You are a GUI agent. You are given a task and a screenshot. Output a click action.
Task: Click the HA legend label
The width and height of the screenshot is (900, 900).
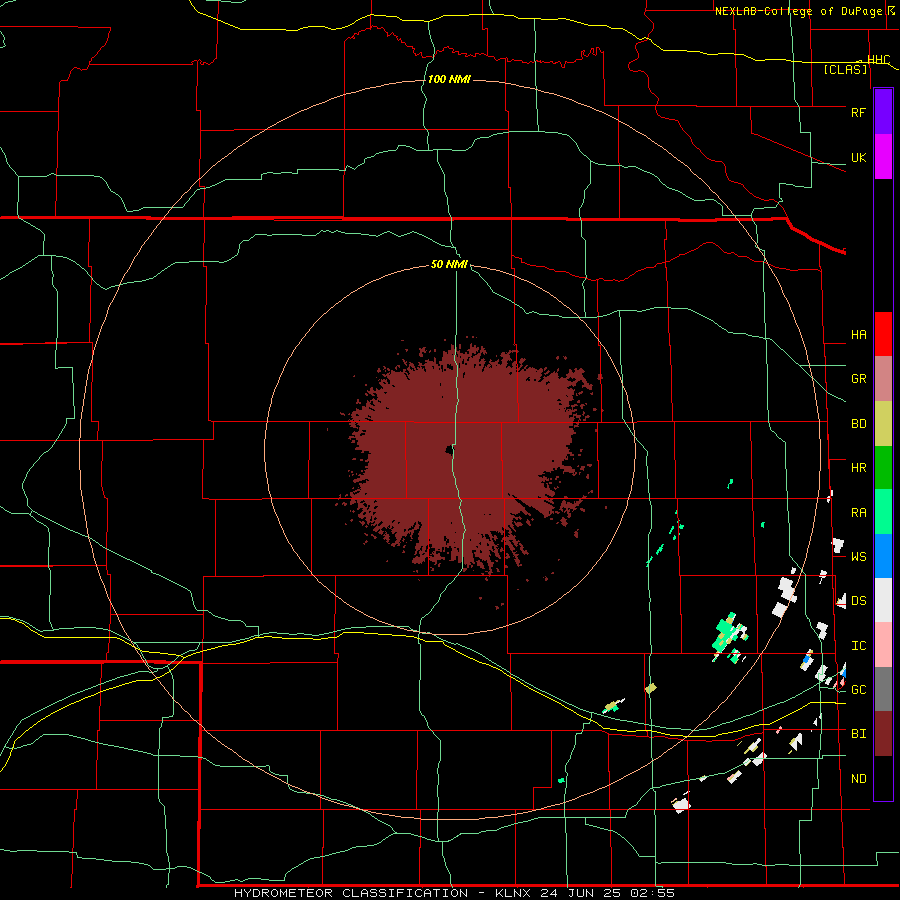858,335
